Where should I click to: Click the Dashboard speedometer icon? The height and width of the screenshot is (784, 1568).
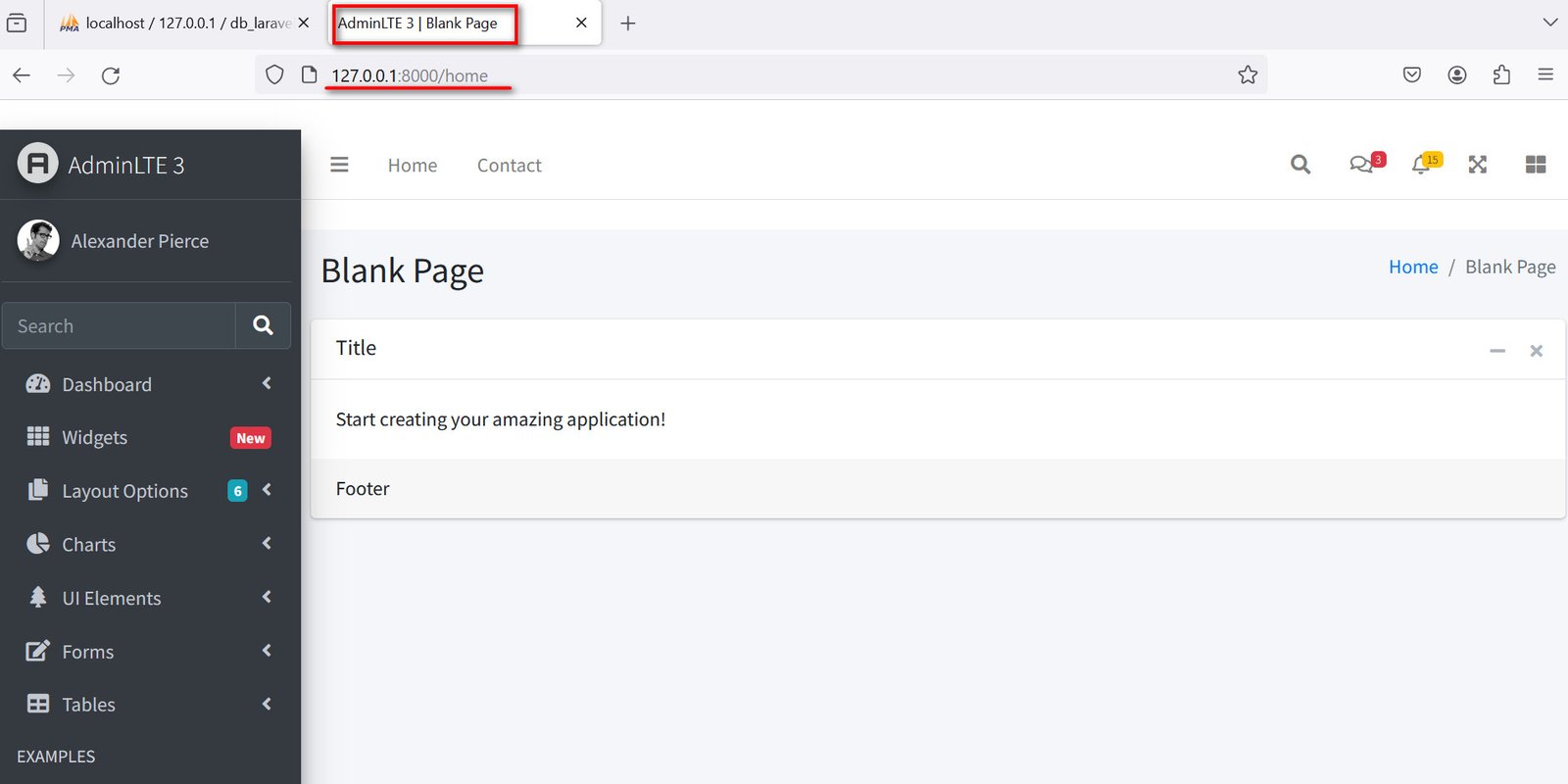click(x=38, y=384)
